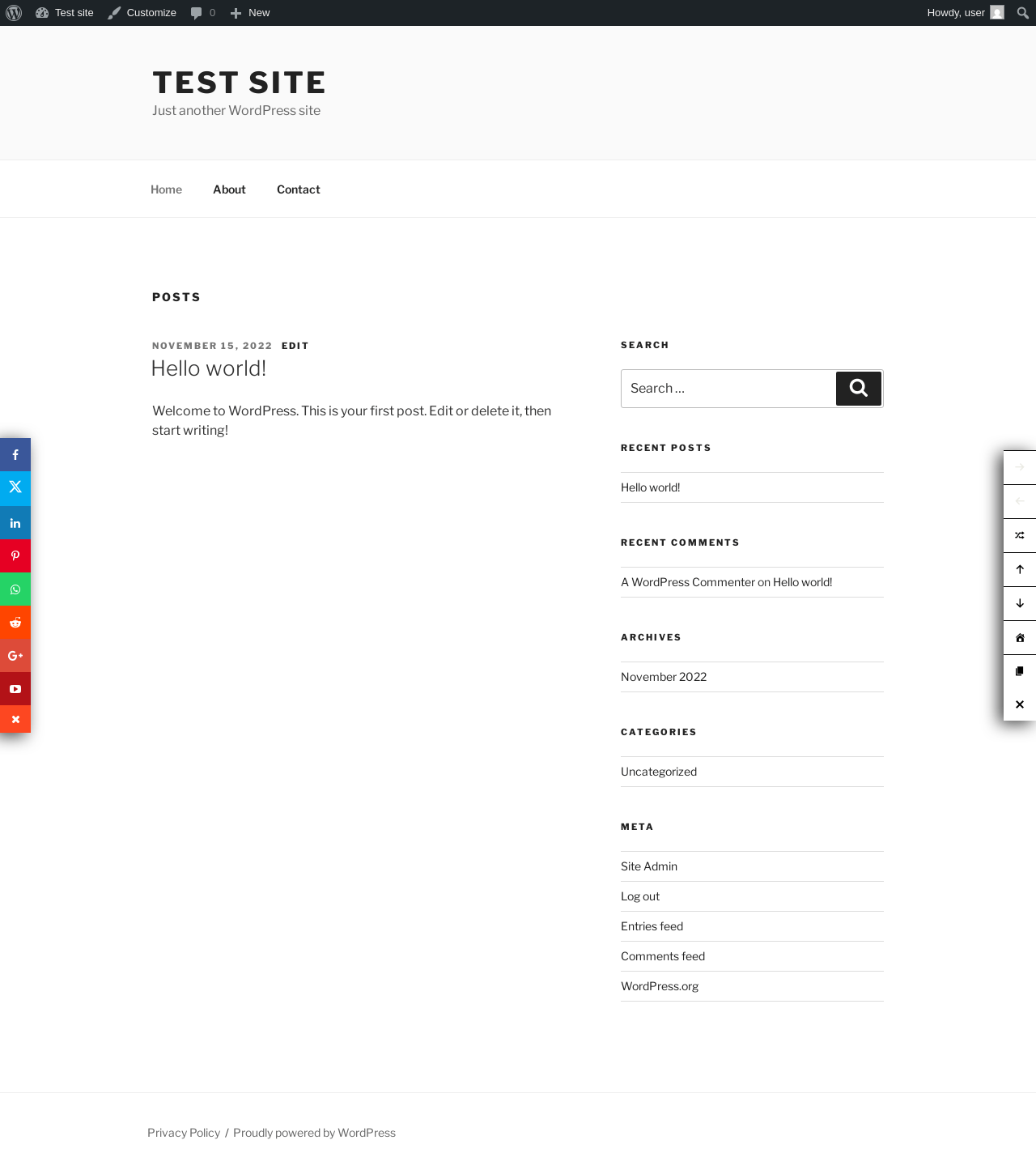The width and height of the screenshot is (1036, 1170).
Task: Click the shuffle random post icon
Action: (1020, 535)
